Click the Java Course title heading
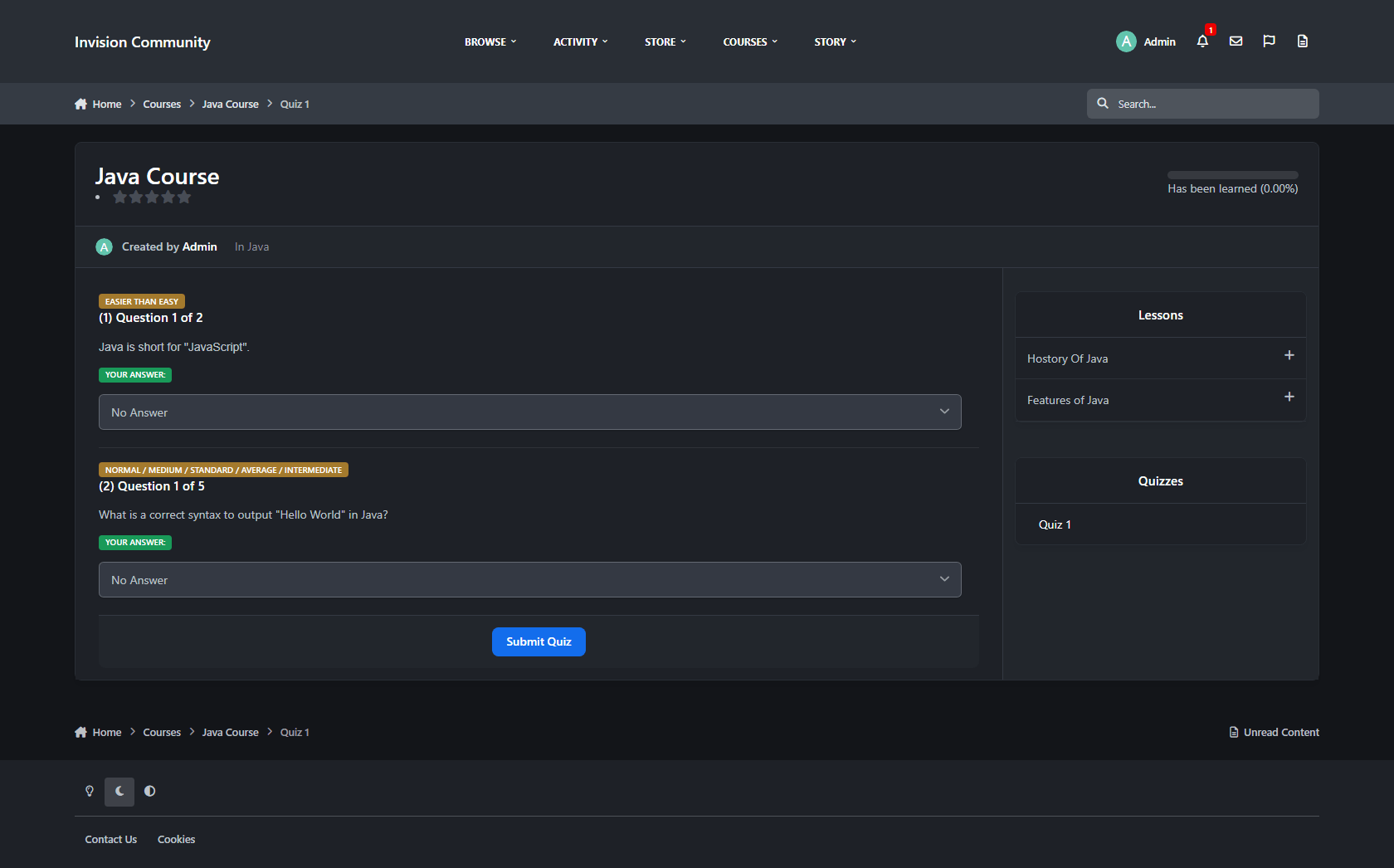 158,176
